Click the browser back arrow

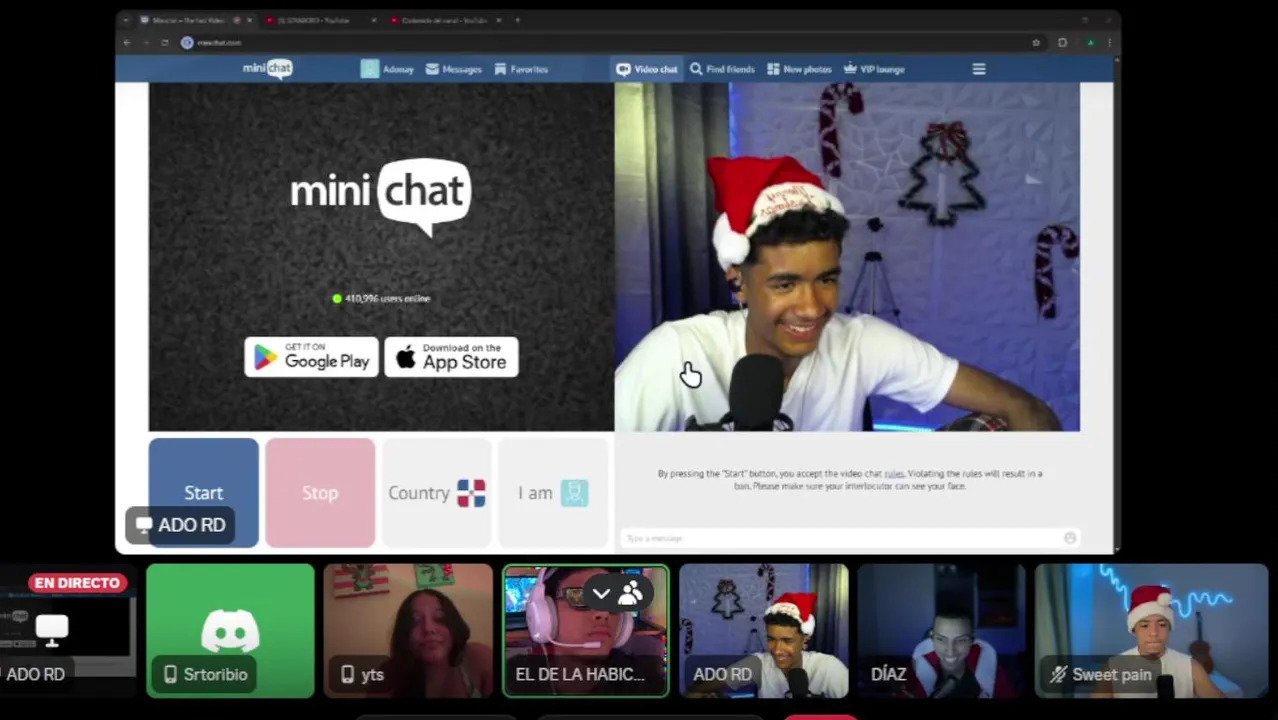[127, 43]
